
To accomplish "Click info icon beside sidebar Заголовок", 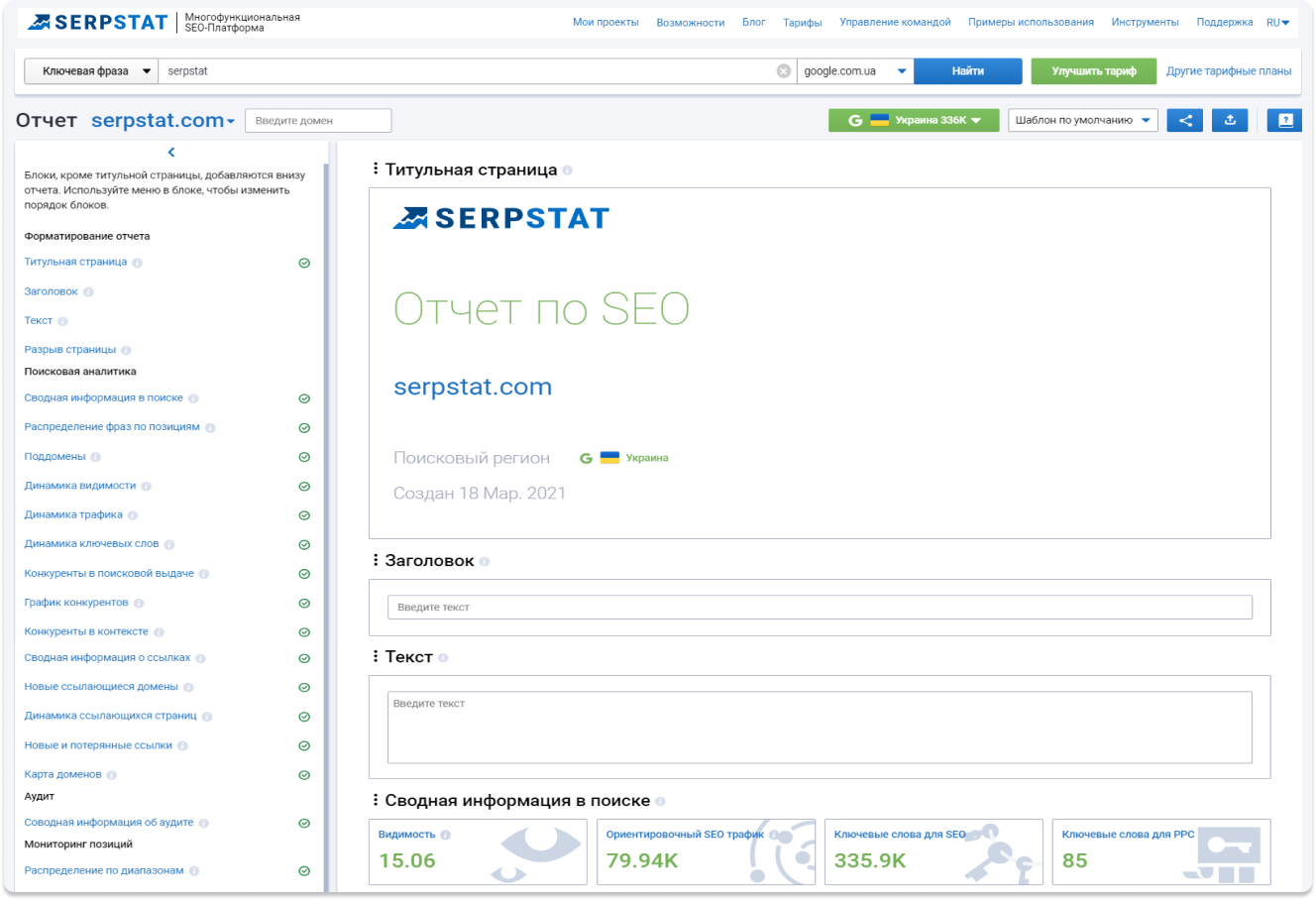I will click(x=88, y=292).
